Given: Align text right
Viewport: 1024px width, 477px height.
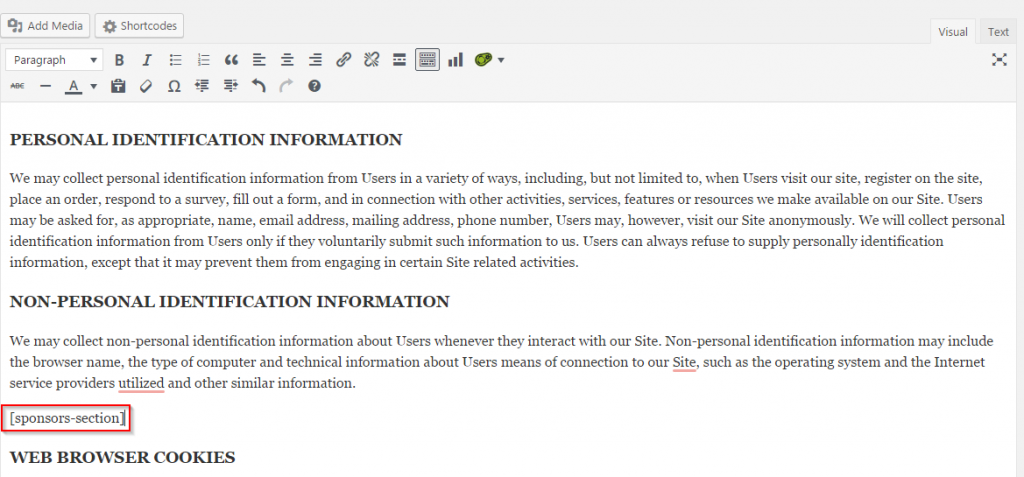Looking at the screenshot, I should (x=315, y=60).
